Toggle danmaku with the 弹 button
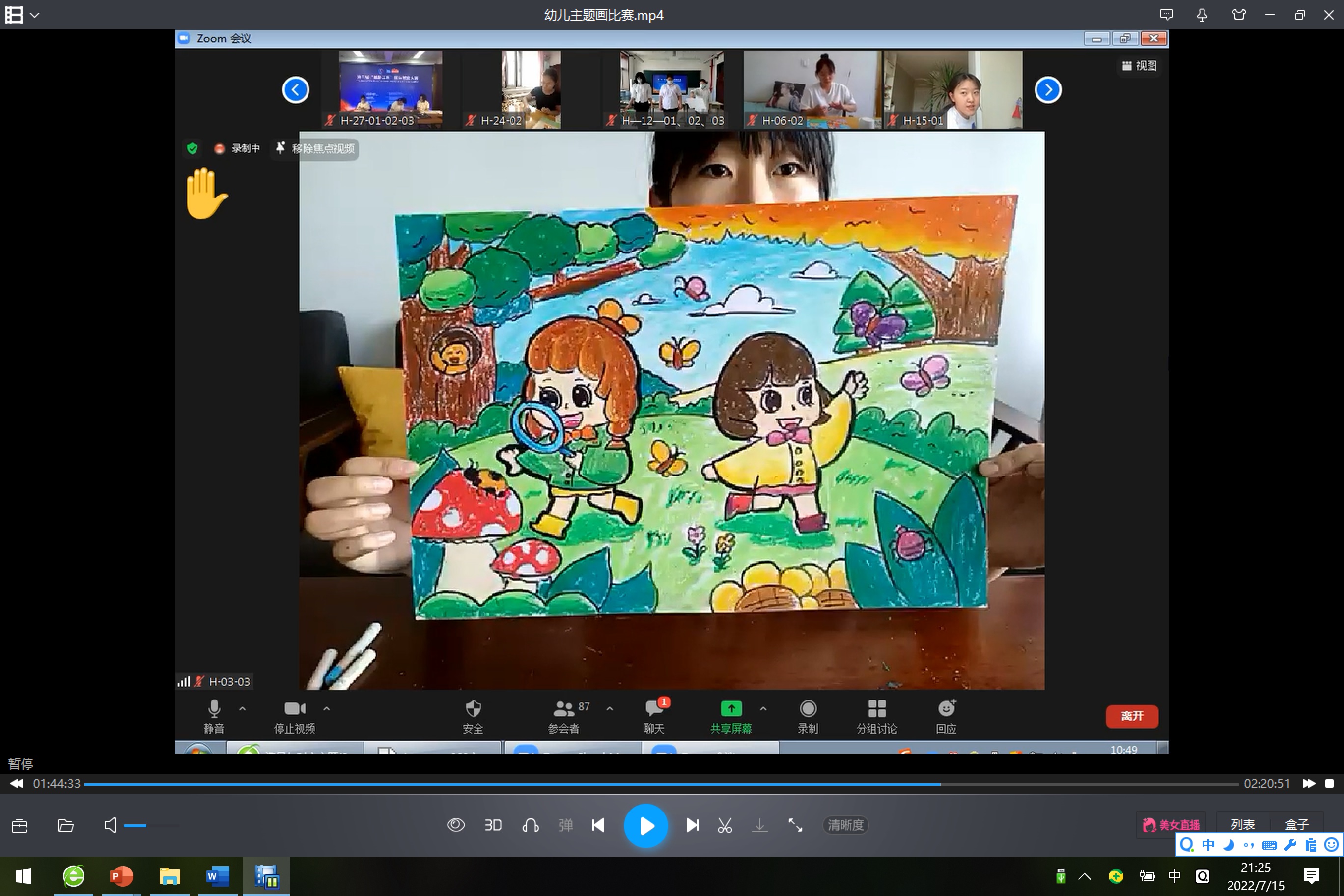Screen dimensions: 1344x896 pos(565,825)
